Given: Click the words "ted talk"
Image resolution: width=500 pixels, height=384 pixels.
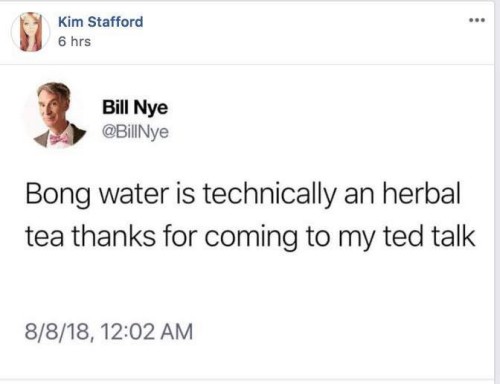Looking at the screenshot, I should (429, 236).
